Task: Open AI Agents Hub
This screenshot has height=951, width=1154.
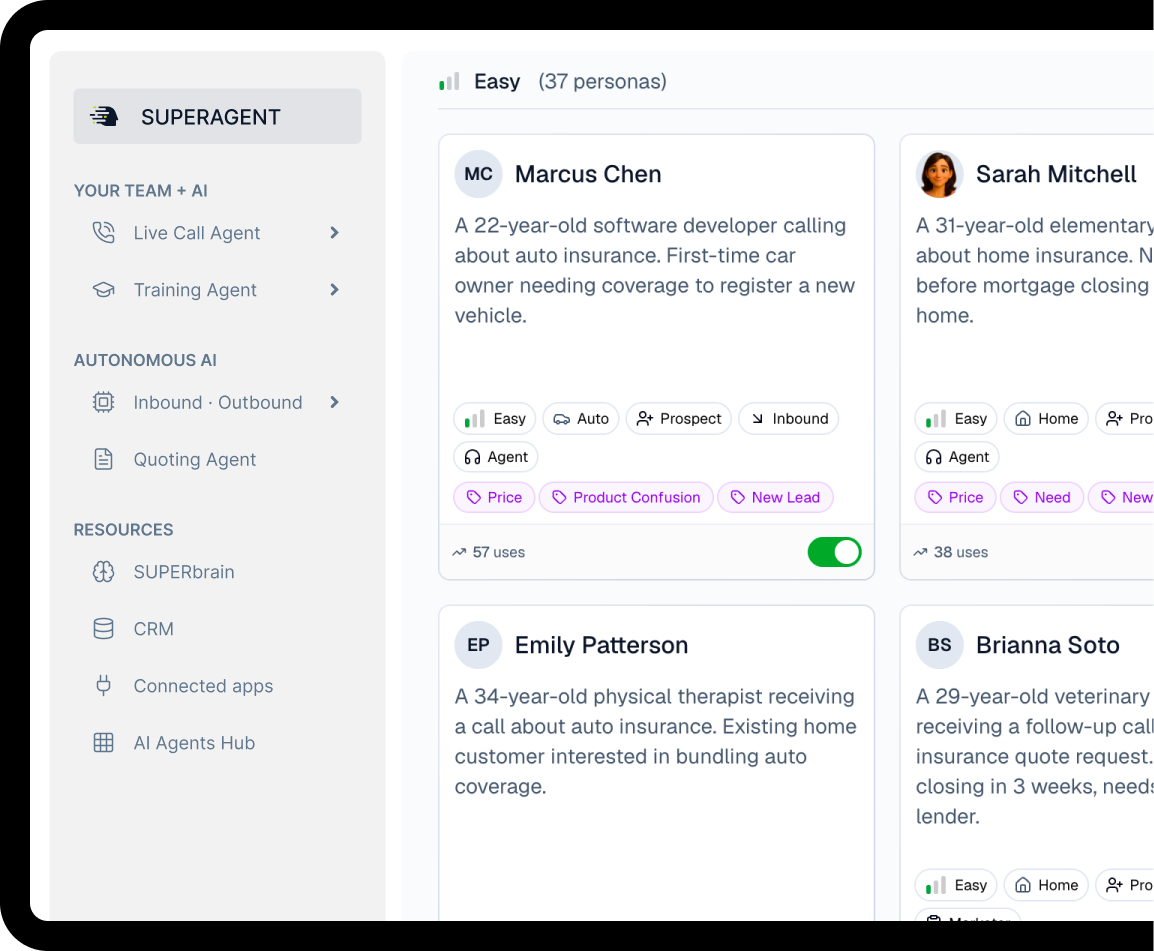Action: [x=194, y=743]
